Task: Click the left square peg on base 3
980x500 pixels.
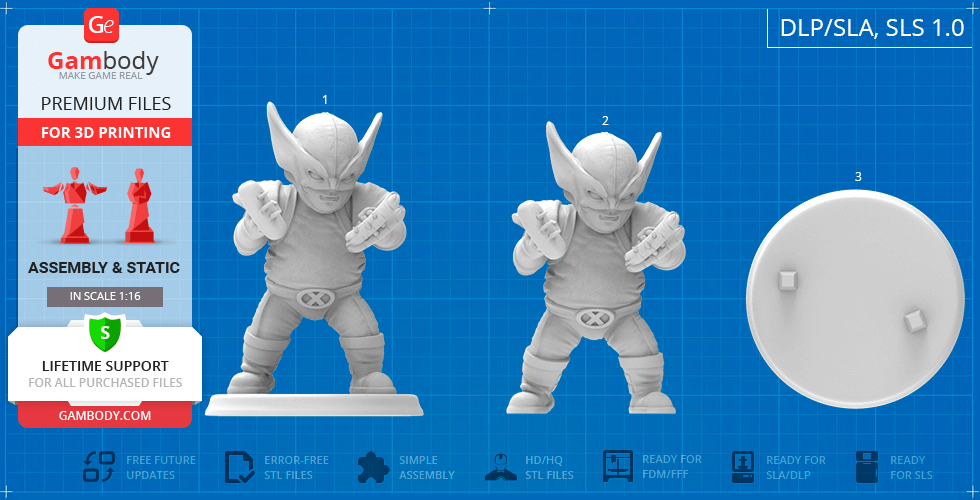Action: [786, 279]
